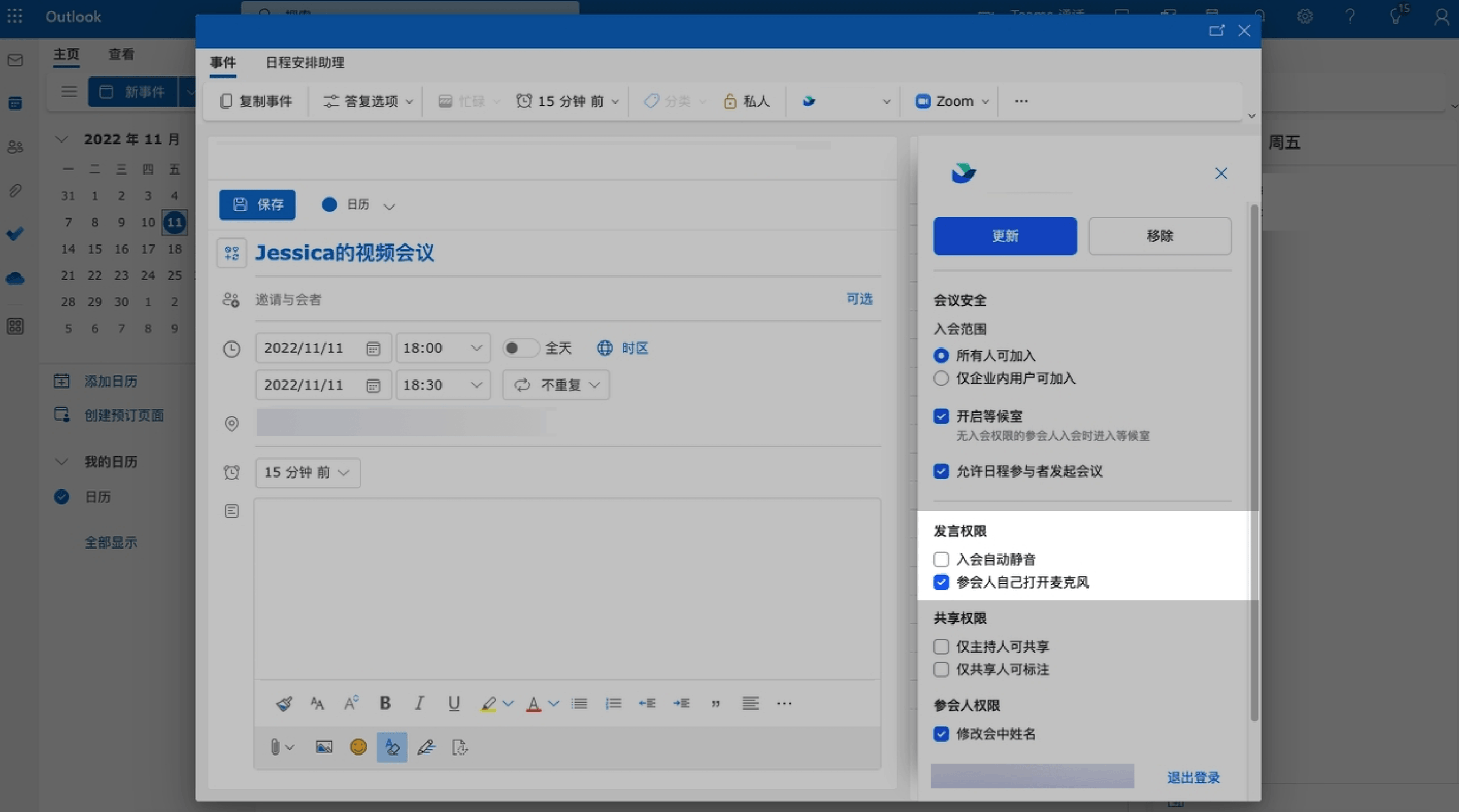1459x812 pixels.
Task: Toggle underline formatting
Action: tap(453, 704)
